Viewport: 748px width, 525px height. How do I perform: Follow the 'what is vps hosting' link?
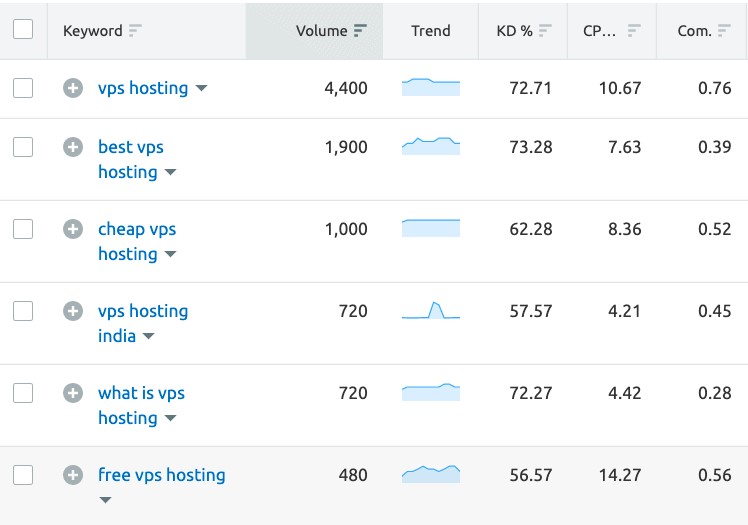141,405
